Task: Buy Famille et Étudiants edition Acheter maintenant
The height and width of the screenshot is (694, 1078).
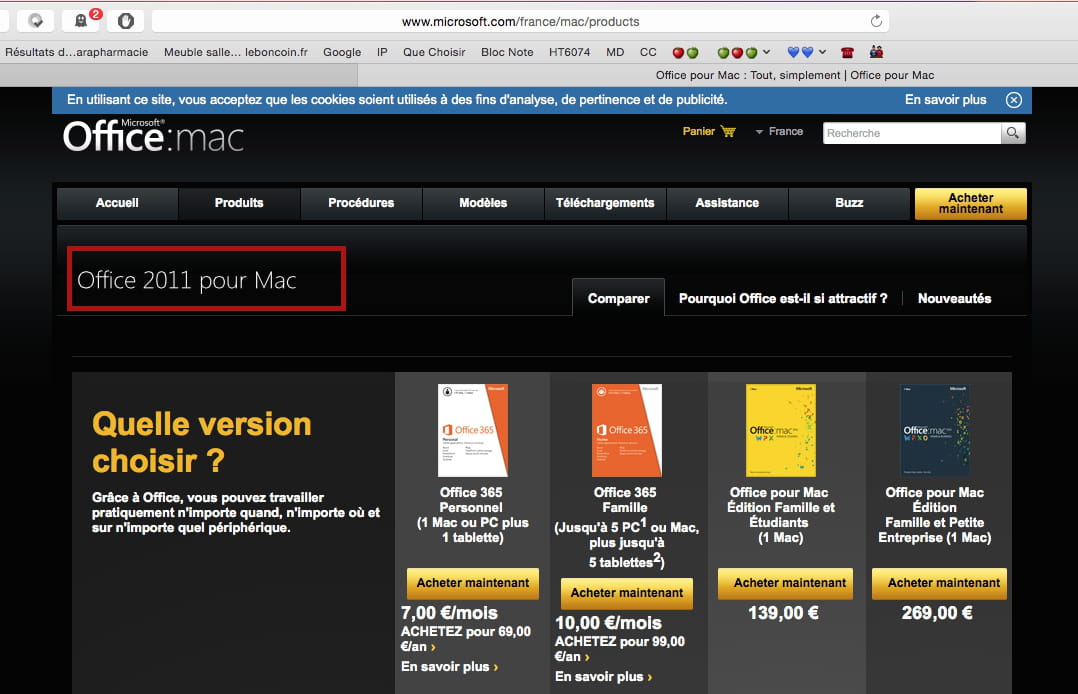Action: [786, 583]
